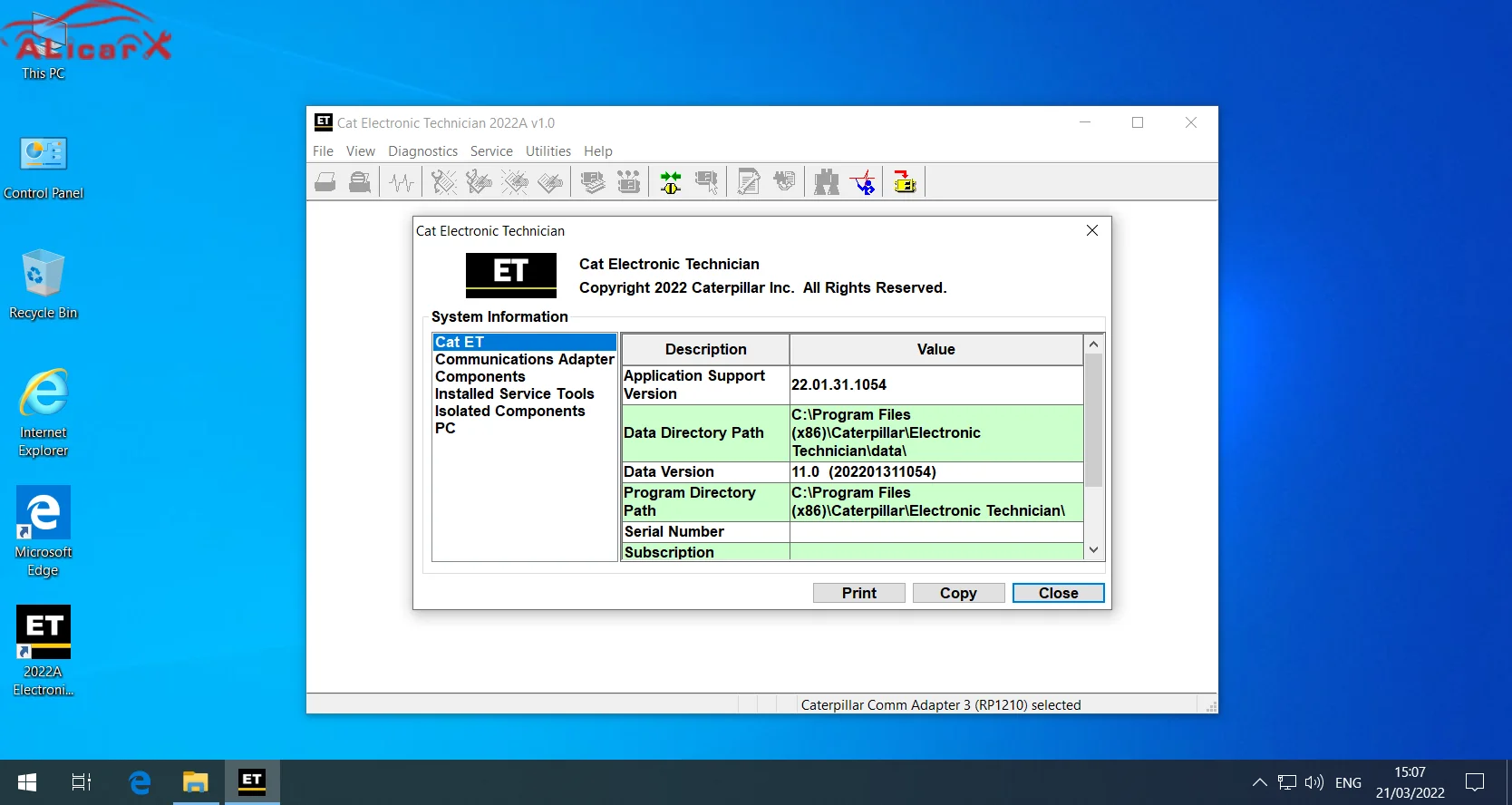This screenshot has width=1512, height=805.
Task: Click the yellow ECM flash icon
Action: [x=905, y=182]
